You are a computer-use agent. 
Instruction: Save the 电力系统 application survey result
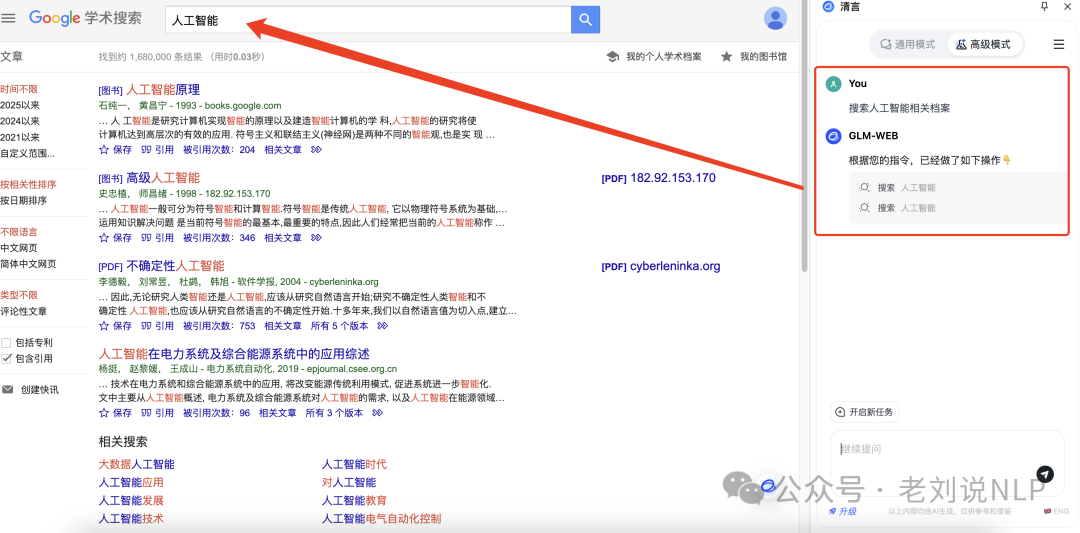(x=115, y=413)
